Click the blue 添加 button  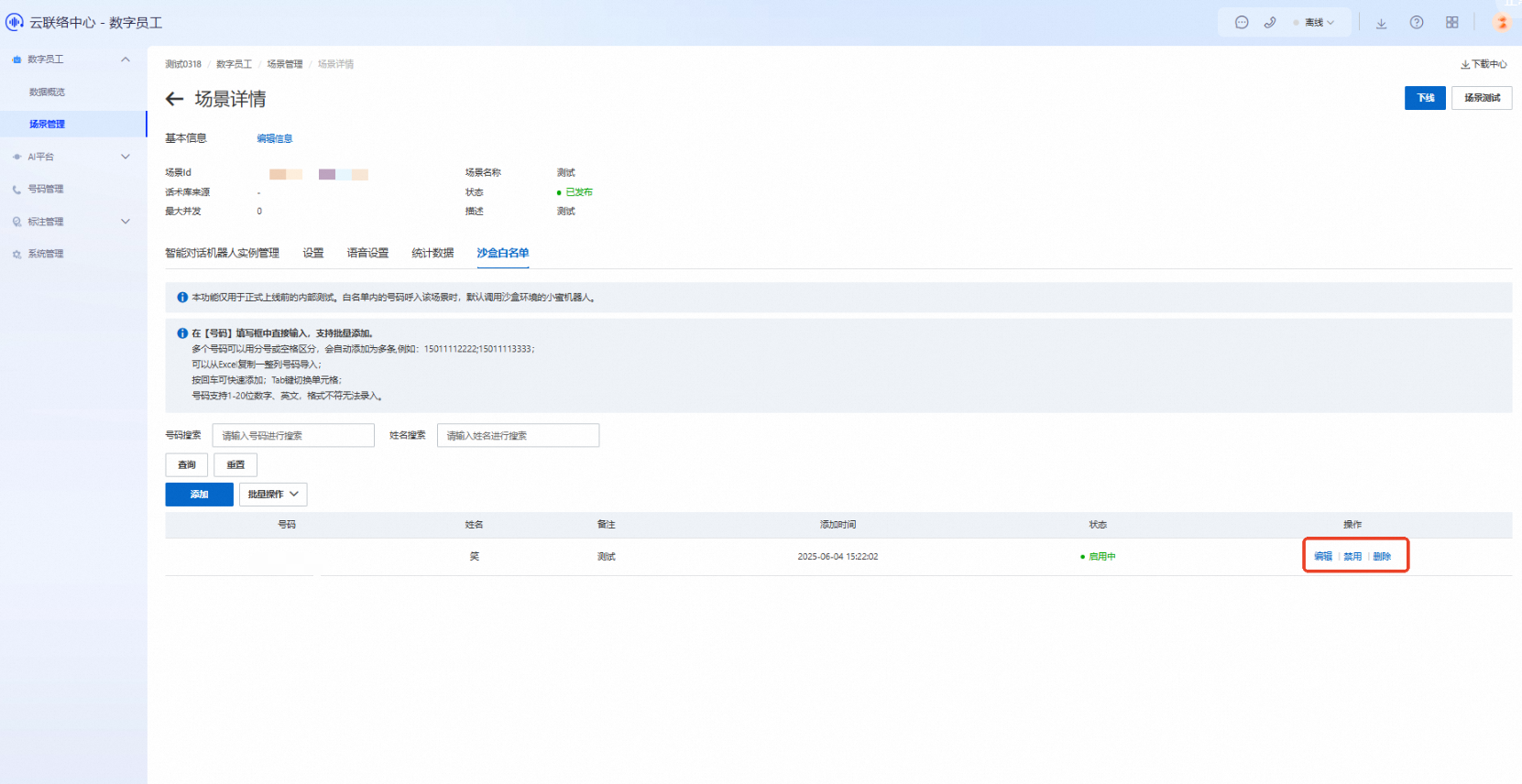point(199,495)
